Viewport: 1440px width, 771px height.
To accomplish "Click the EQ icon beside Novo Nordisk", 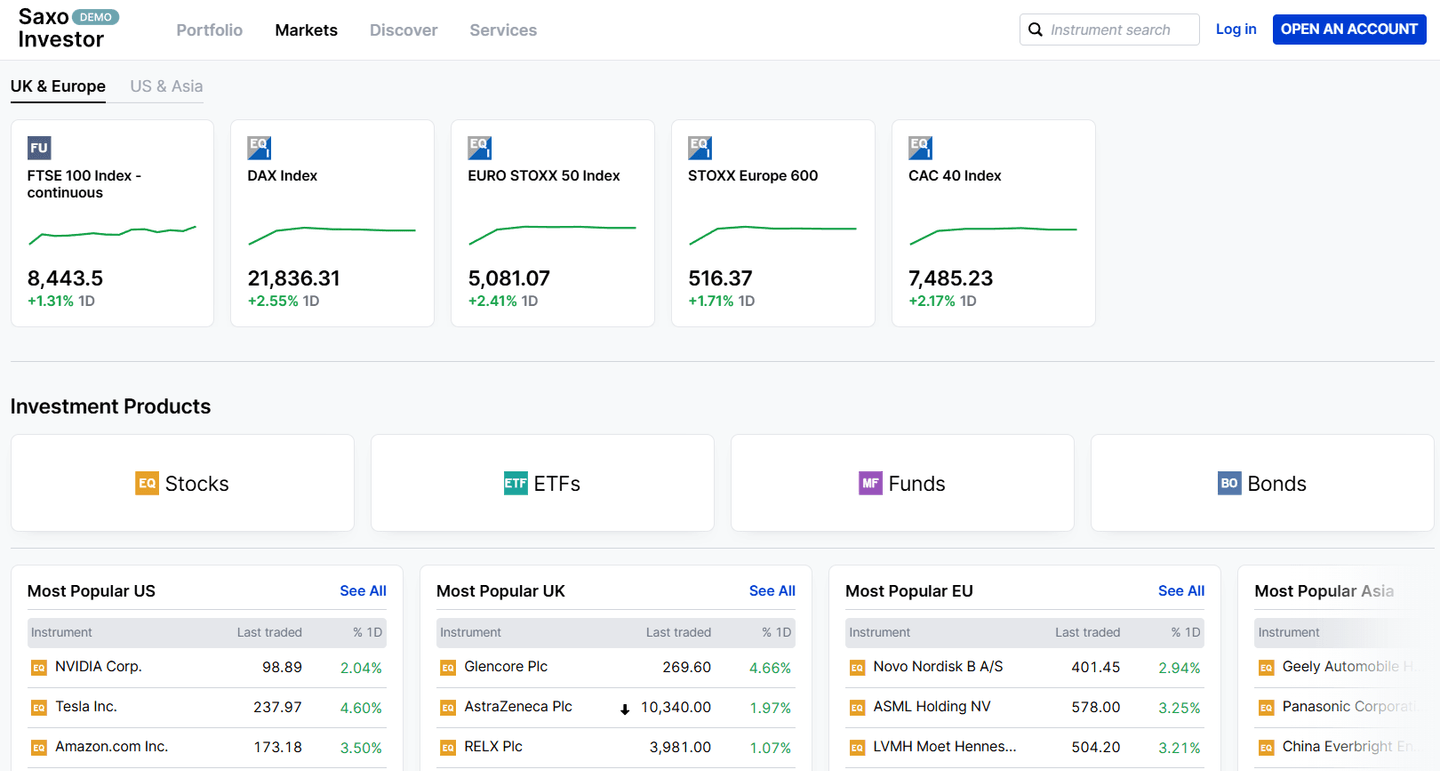I will [857, 667].
